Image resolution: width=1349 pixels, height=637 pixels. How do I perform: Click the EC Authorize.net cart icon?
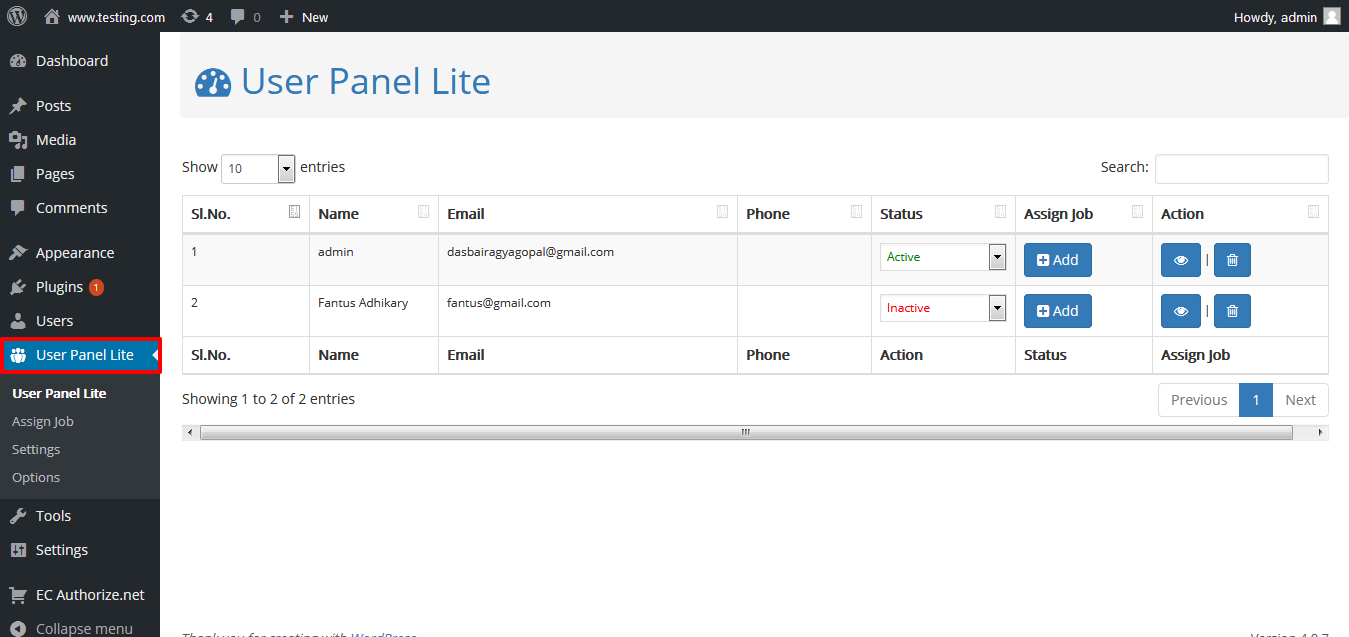point(18,595)
